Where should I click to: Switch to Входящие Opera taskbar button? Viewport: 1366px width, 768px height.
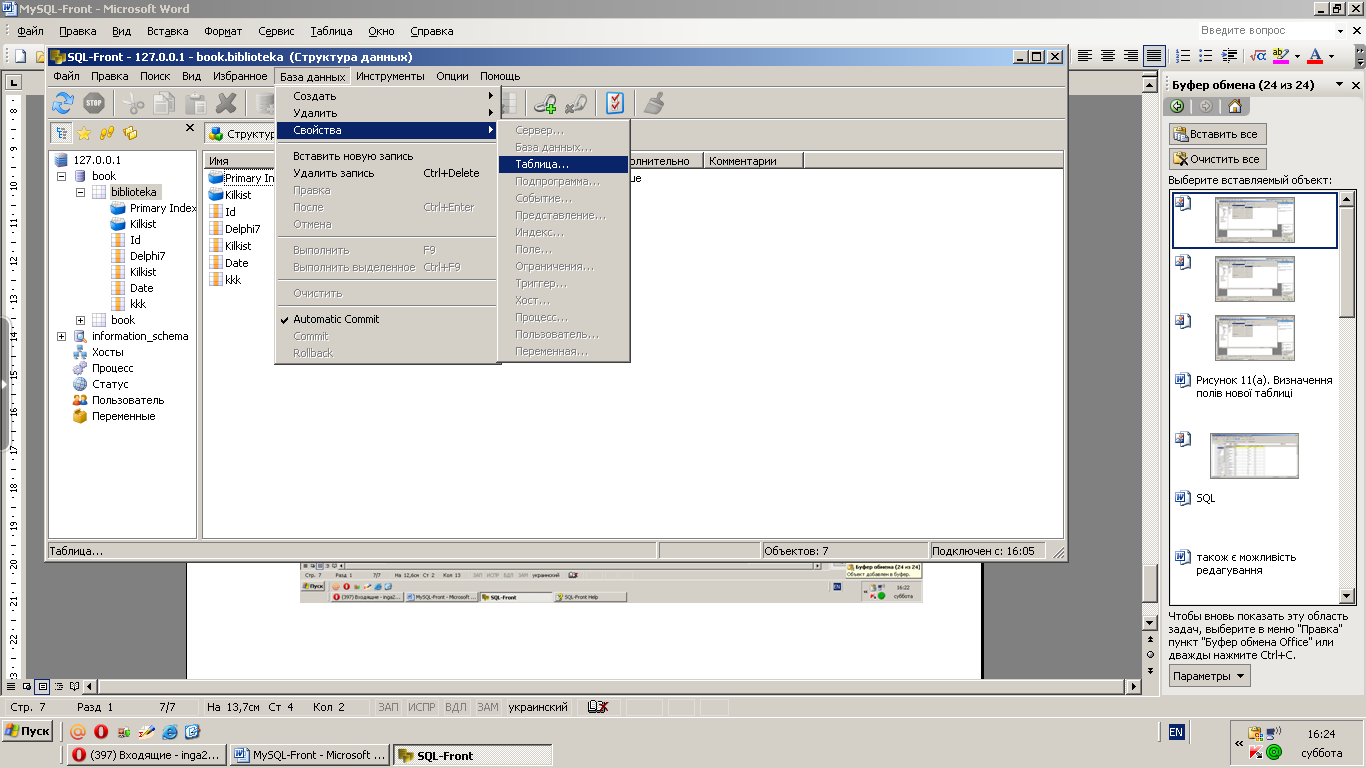[148, 755]
